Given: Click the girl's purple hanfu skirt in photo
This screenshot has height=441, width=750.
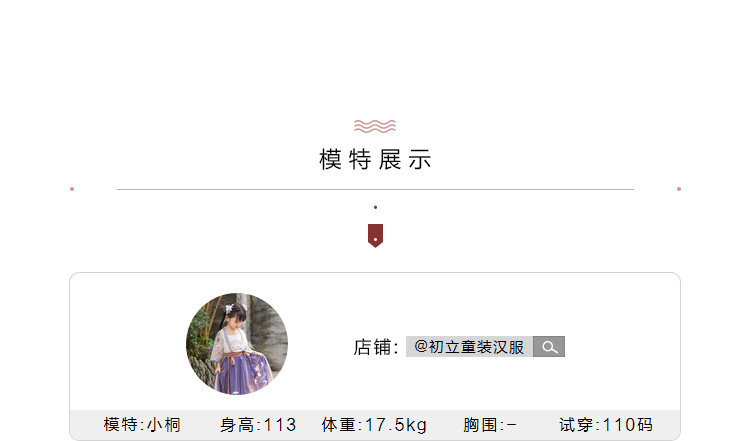Looking at the screenshot, I should coord(242,373).
